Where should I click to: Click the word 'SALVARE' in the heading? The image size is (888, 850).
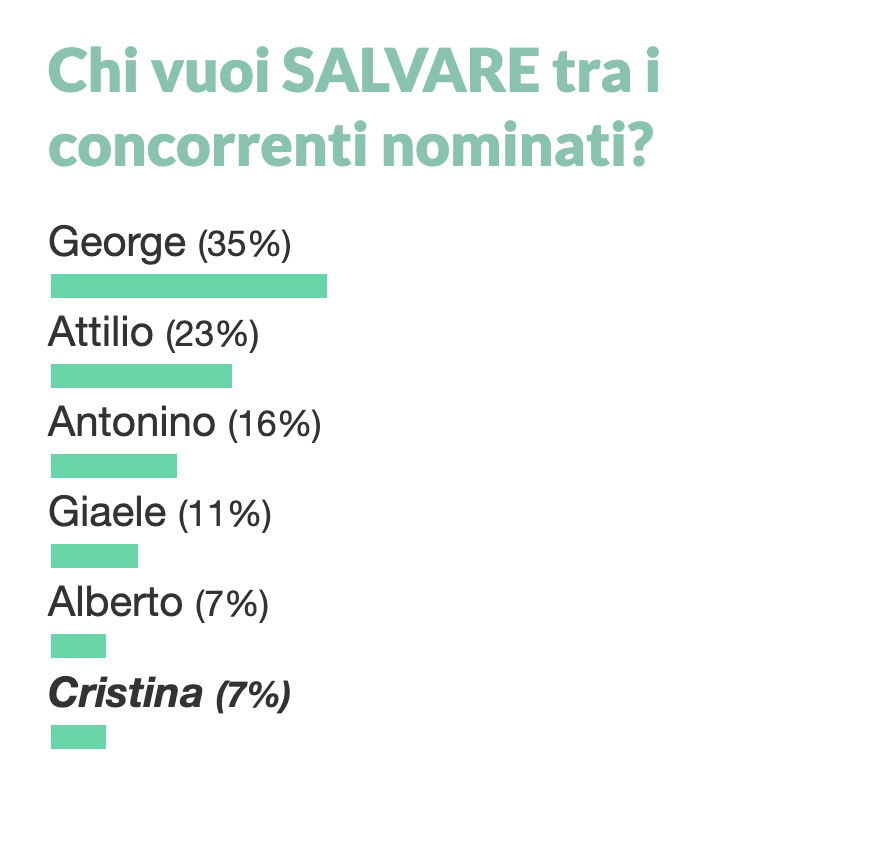[411, 71]
